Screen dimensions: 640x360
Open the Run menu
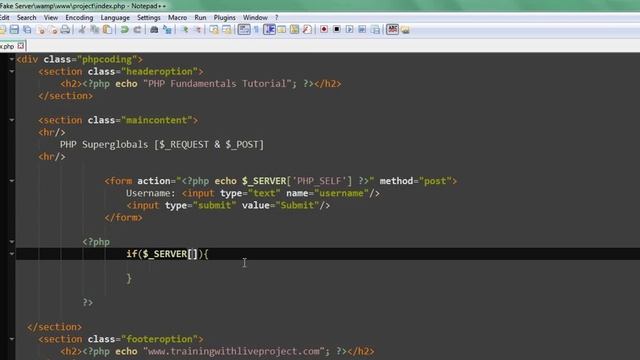point(200,18)
